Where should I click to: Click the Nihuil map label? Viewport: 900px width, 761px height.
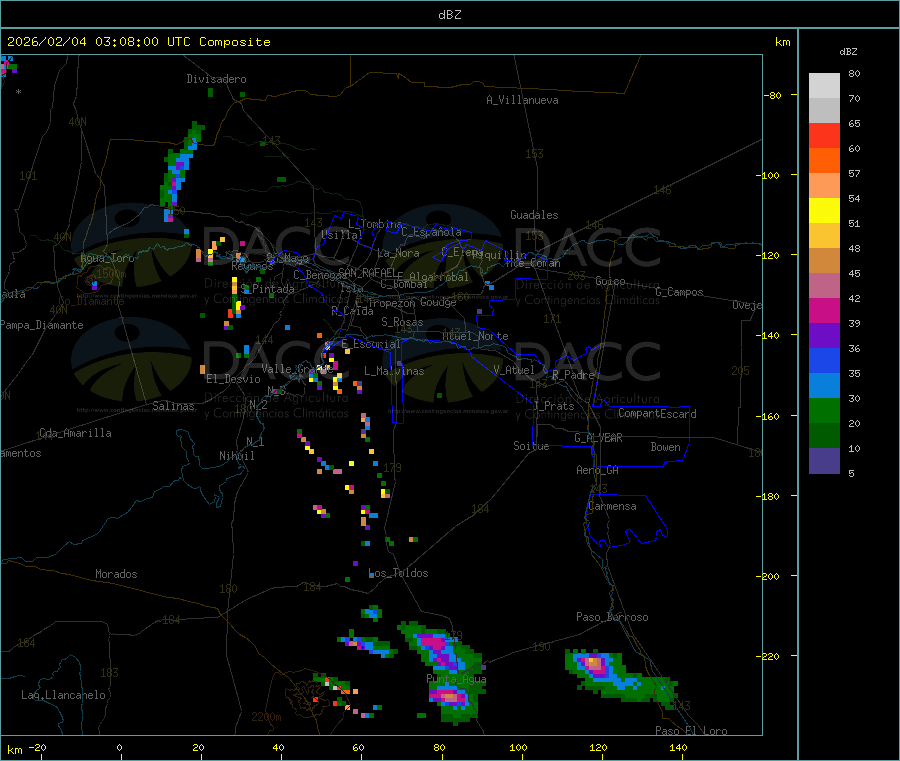pos(236,456)
